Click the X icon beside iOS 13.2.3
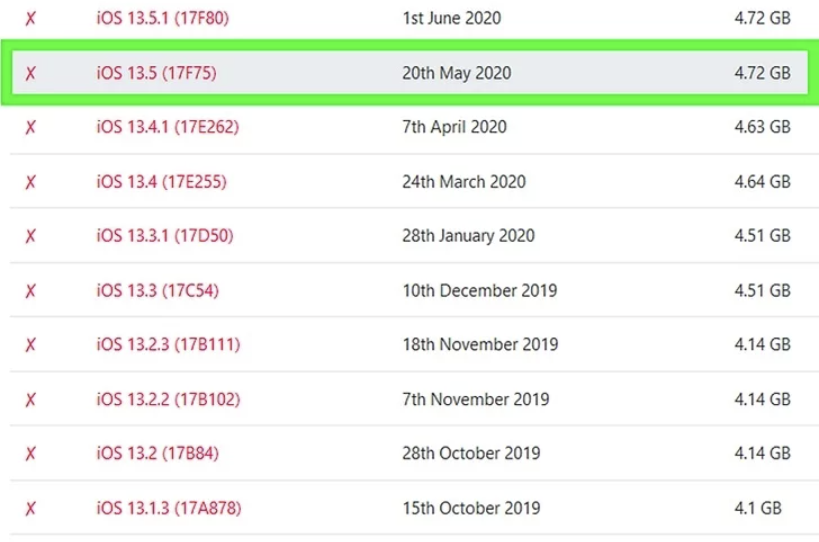This screenshot has height=542, width=819. coord(31,345)
